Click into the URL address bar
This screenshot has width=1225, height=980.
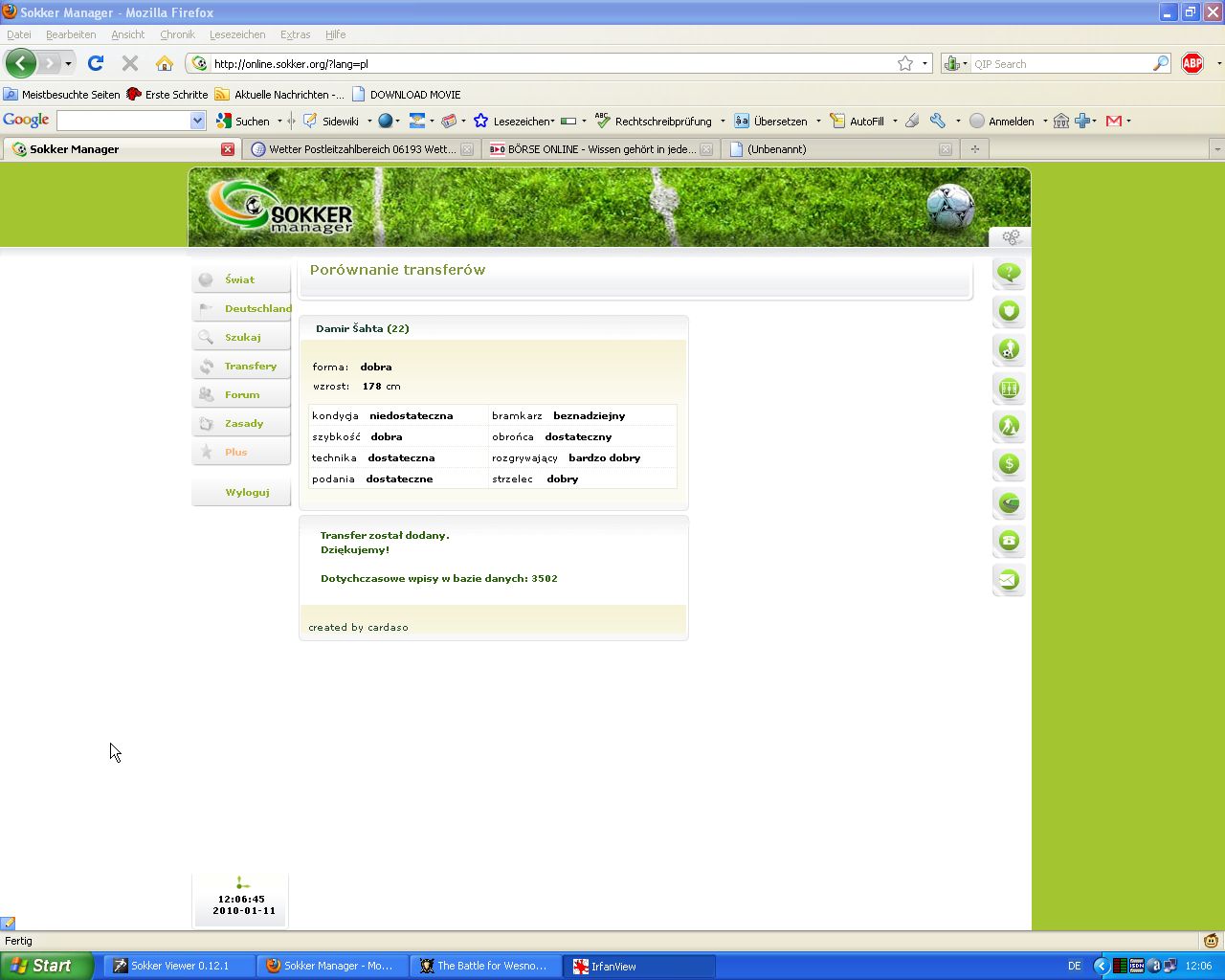546,64
